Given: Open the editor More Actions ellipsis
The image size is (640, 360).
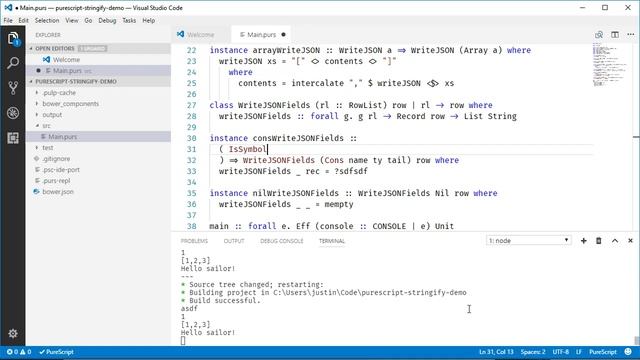Looking at the screenshot, I should 631,35.
